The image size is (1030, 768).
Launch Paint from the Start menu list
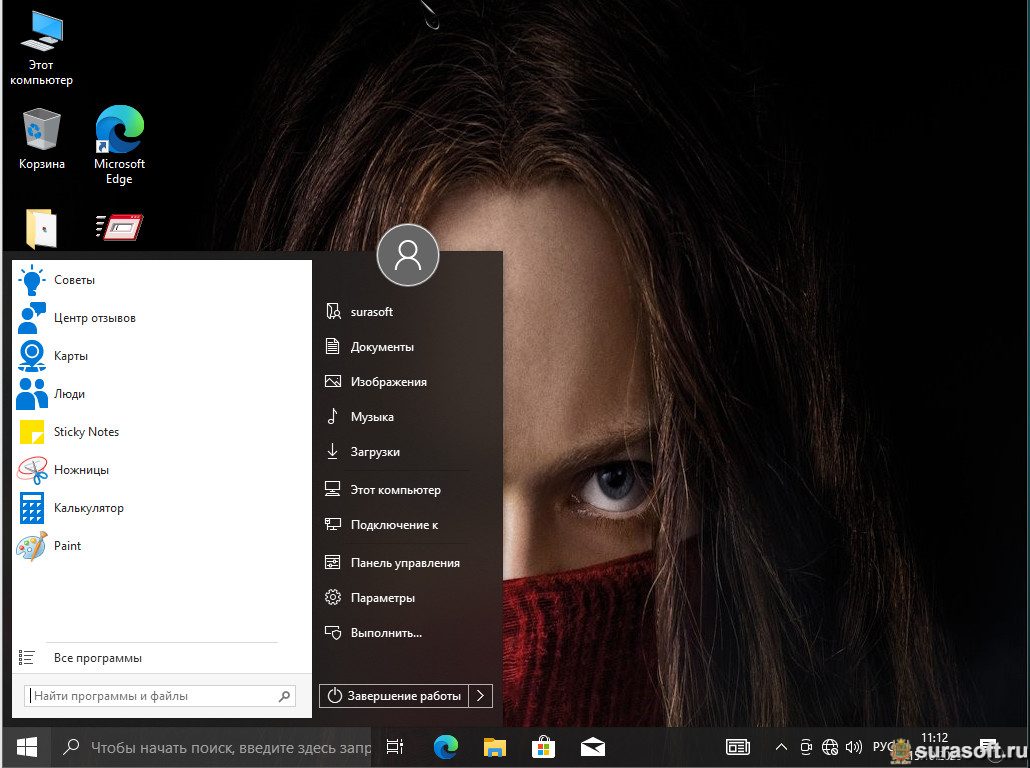tap(67, 546)
